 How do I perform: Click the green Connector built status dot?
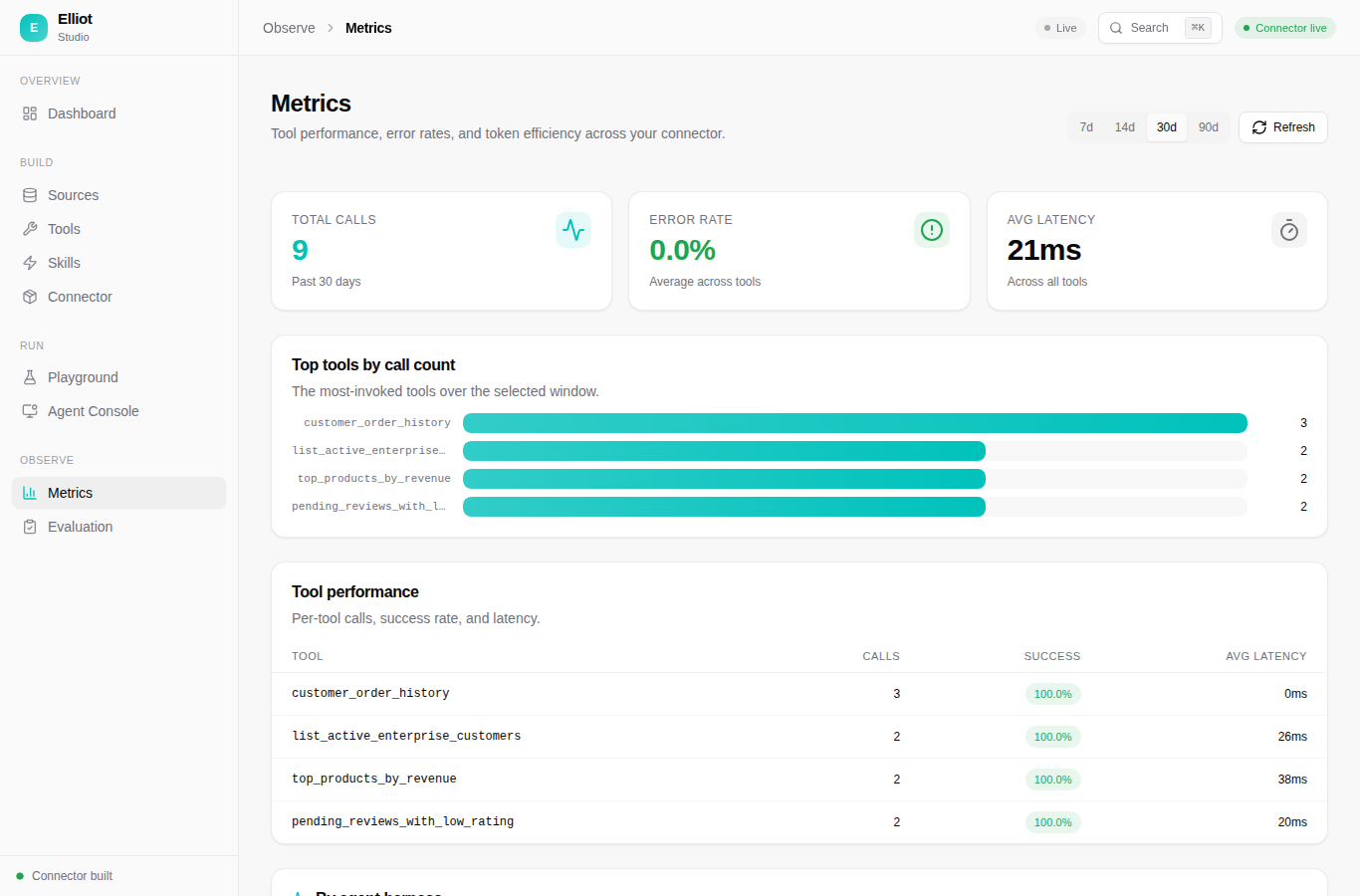(20, 876)
